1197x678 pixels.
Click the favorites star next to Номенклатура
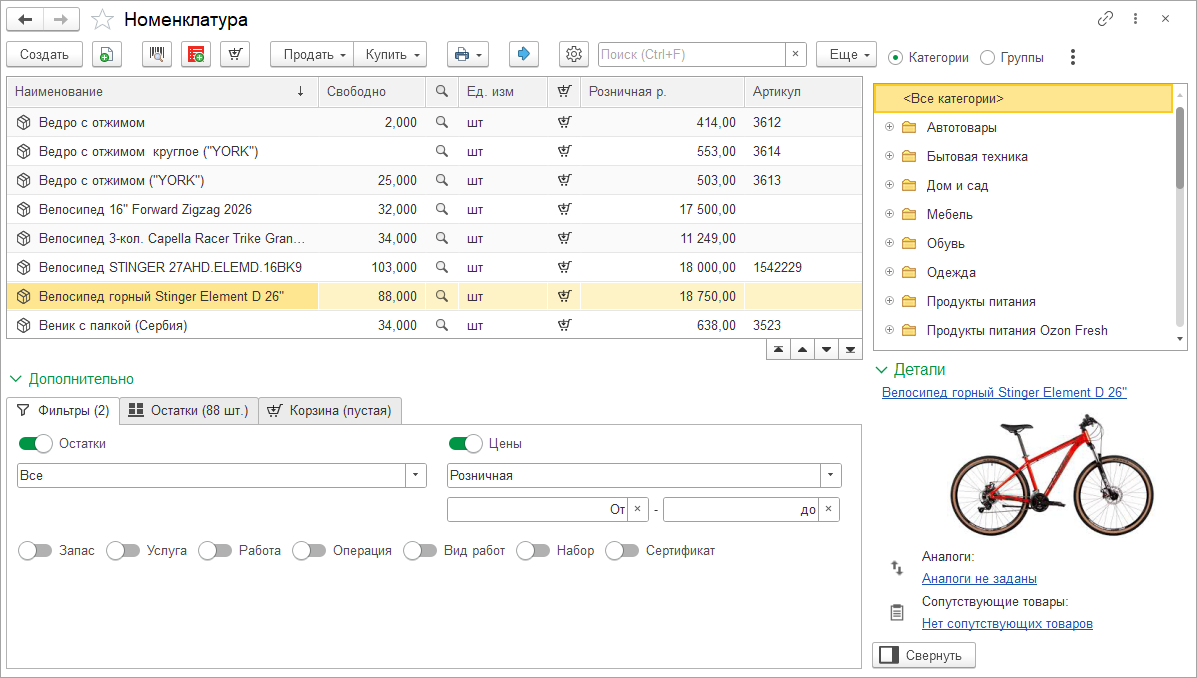(x=102, y=20)
